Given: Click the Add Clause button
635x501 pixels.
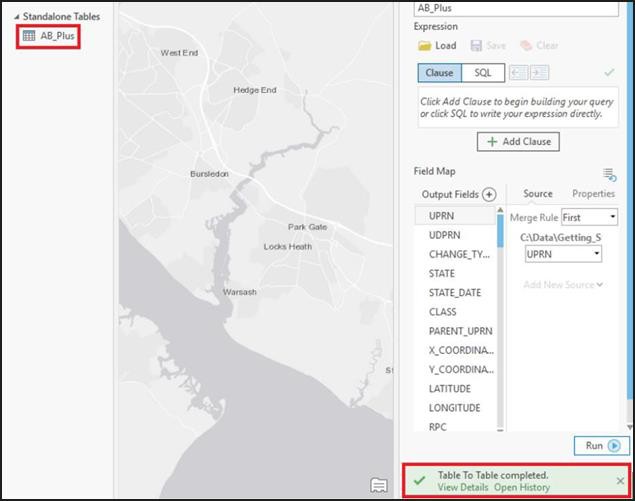Looking at the screenshot, I should click(518, 142).
